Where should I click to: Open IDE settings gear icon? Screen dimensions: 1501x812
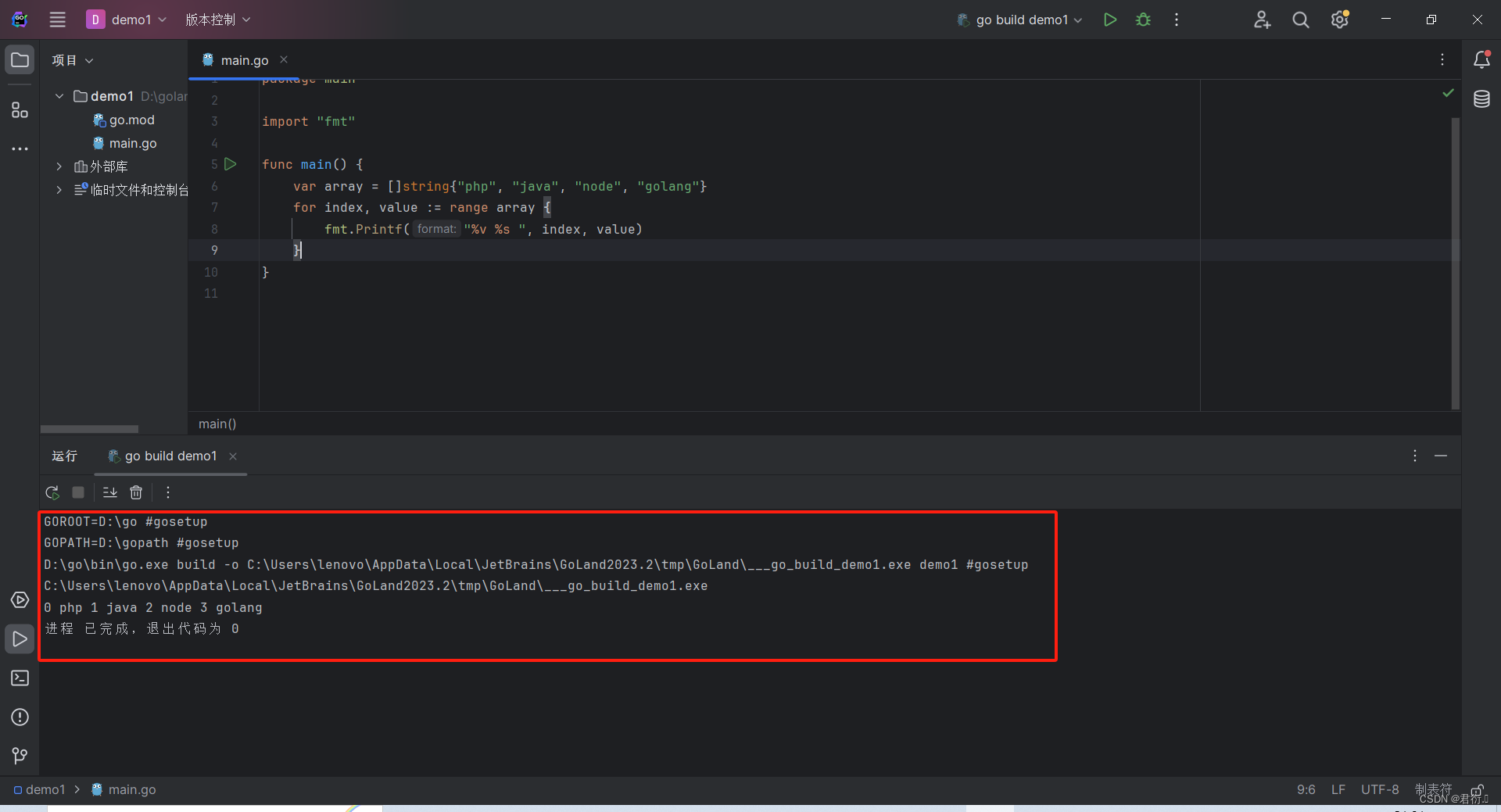[x=1340, y=20]
